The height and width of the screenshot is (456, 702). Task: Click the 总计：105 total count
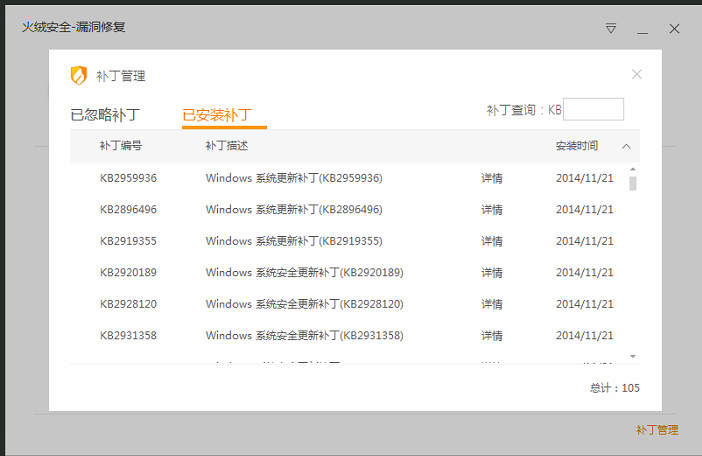click(614, 388)
